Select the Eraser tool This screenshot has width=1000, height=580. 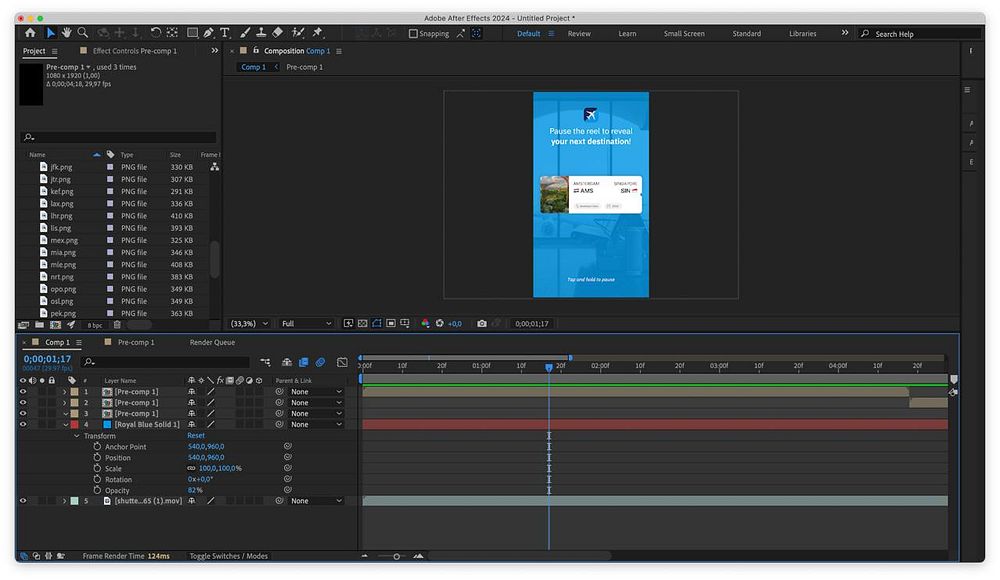[278, 33]
